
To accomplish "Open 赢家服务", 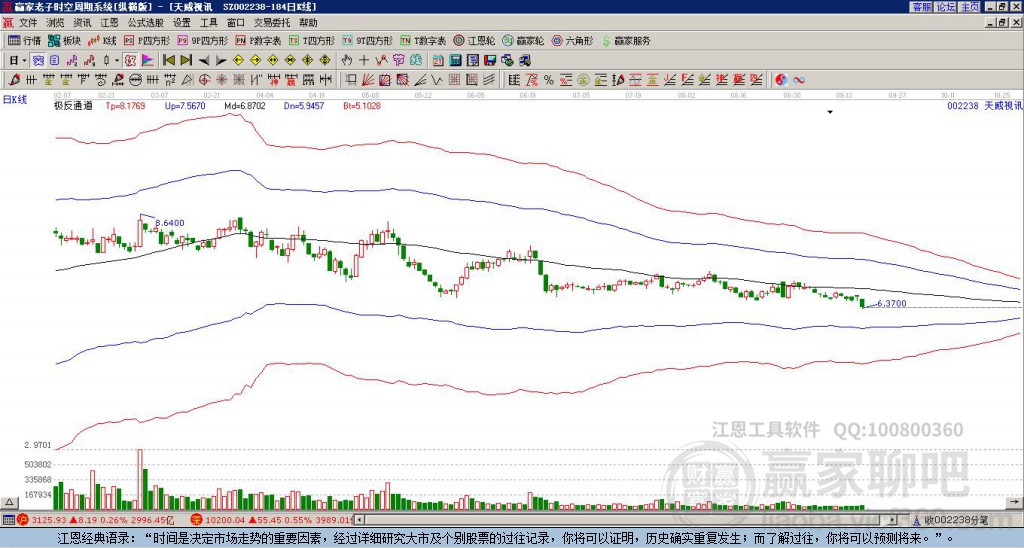I will tap(626, 40).
